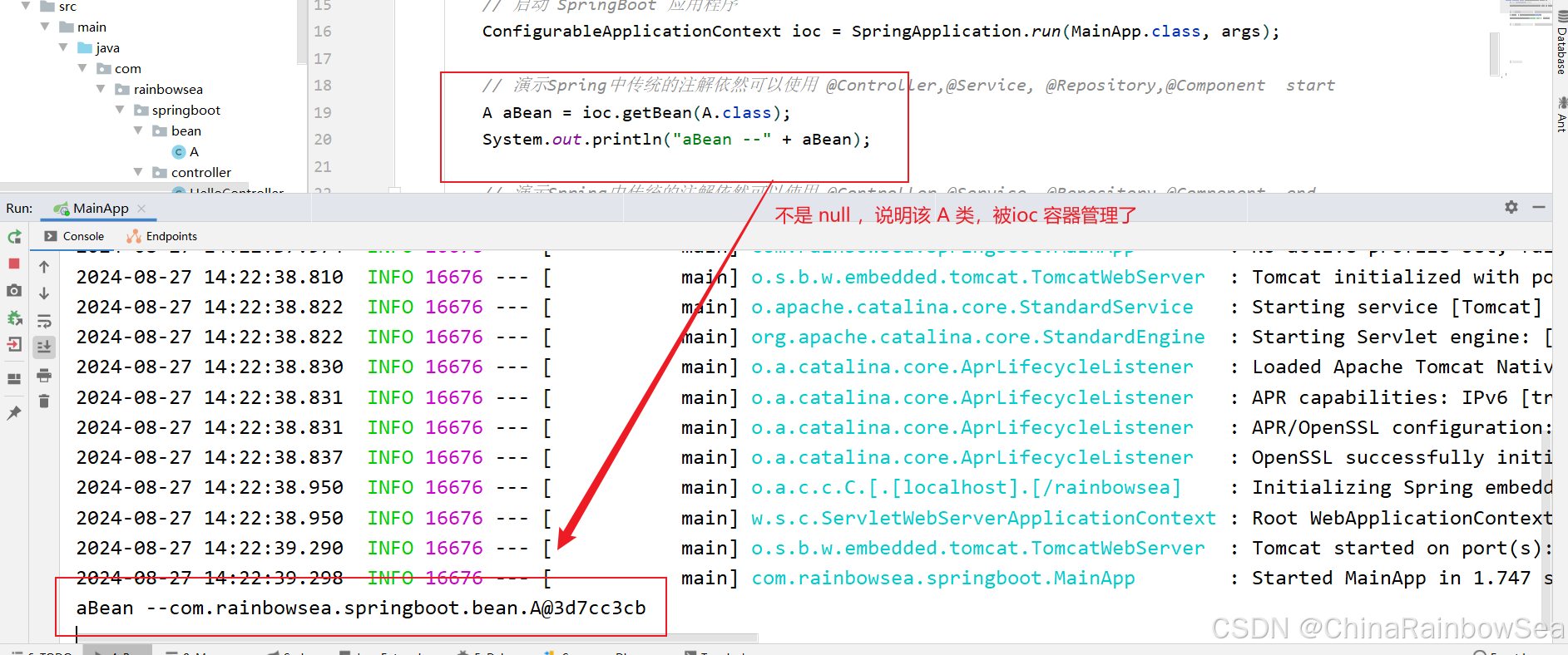Clear all console output with trash icon
Viewport: 1568px width, 655px height.
pos(44,401)
